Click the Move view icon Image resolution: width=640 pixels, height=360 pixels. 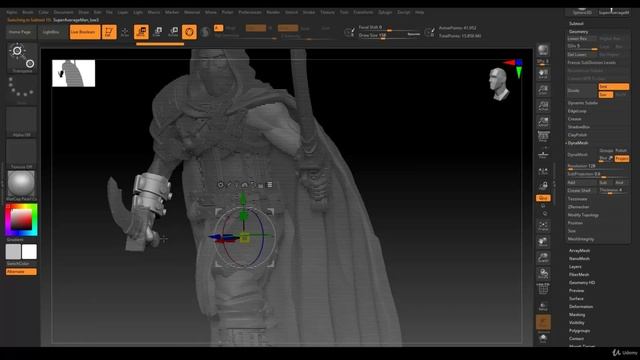pos(543,242)
